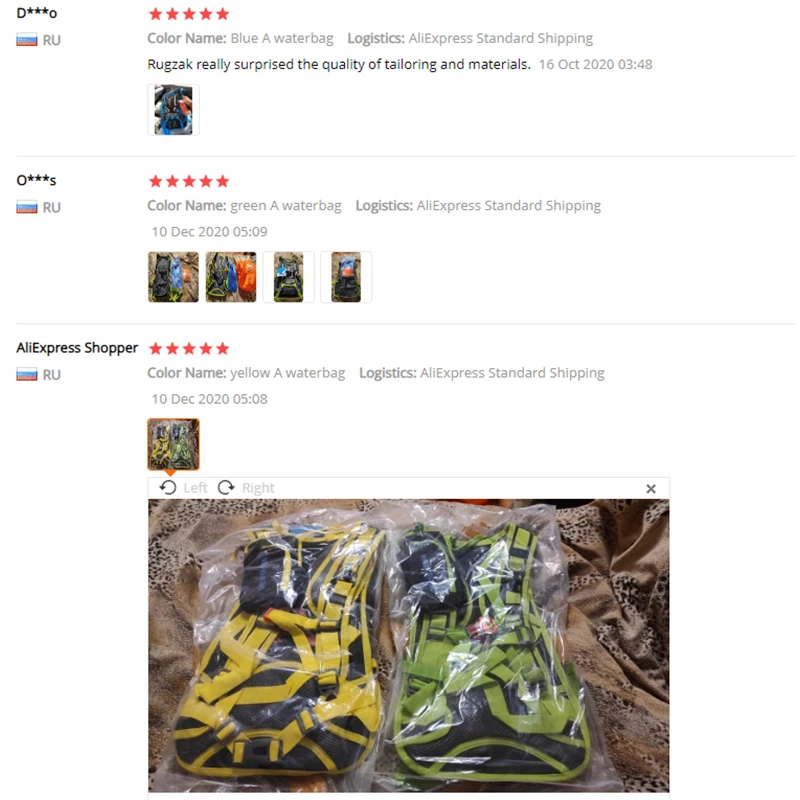This screenshot has height=800, width=800.
Task: Open third thumbnail in O***s review
Action: pyautogui.click(x=289, y=277)
